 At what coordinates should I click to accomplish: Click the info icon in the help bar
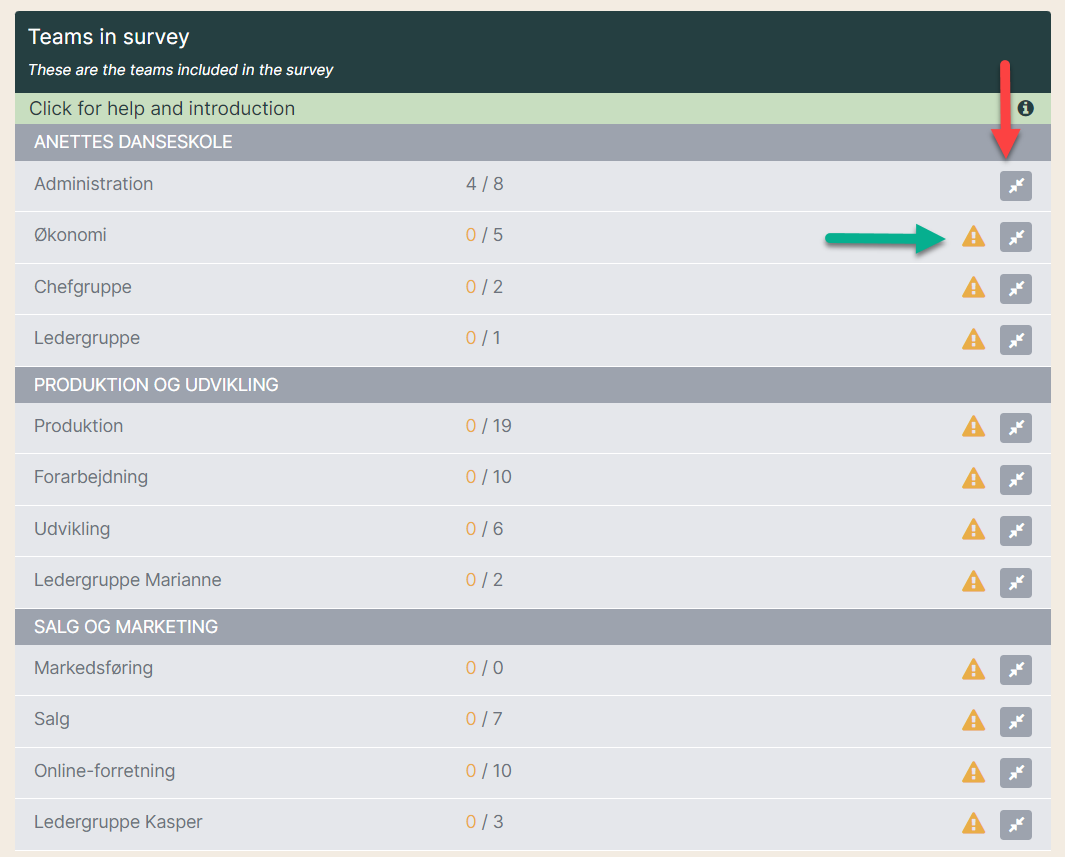coord(1026,108)
